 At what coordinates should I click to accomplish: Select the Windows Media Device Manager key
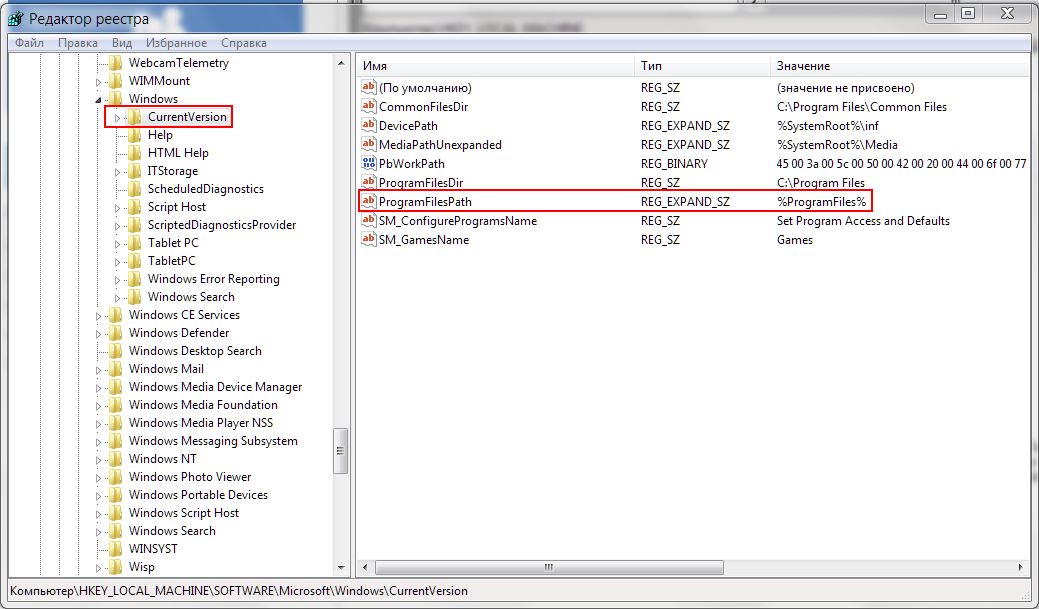[215, 386]
